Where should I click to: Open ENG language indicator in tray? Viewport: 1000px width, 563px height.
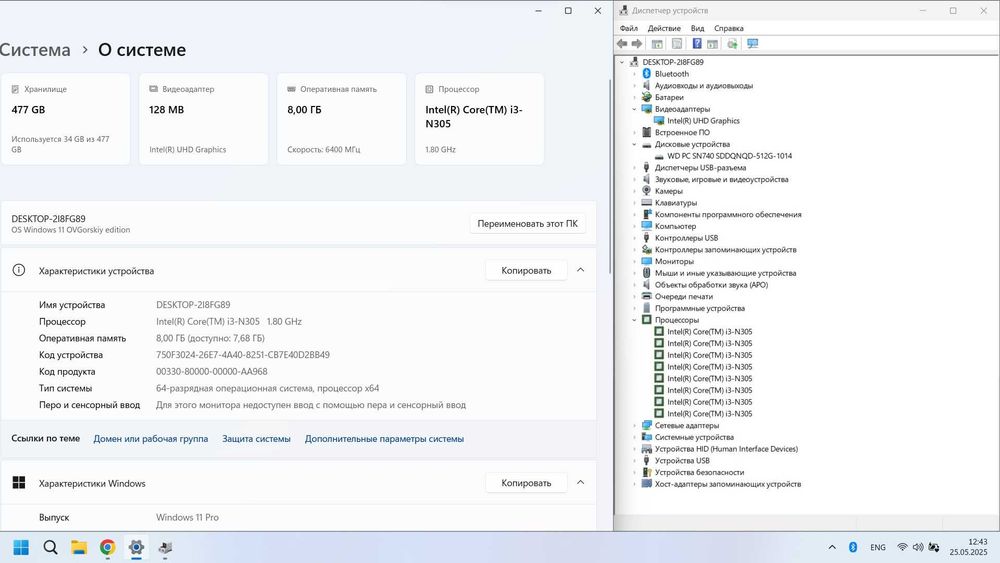878,547
